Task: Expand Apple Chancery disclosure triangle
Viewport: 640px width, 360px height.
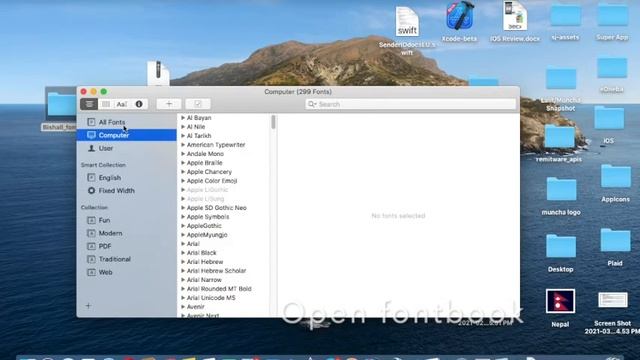Action: tap(183, 171)
